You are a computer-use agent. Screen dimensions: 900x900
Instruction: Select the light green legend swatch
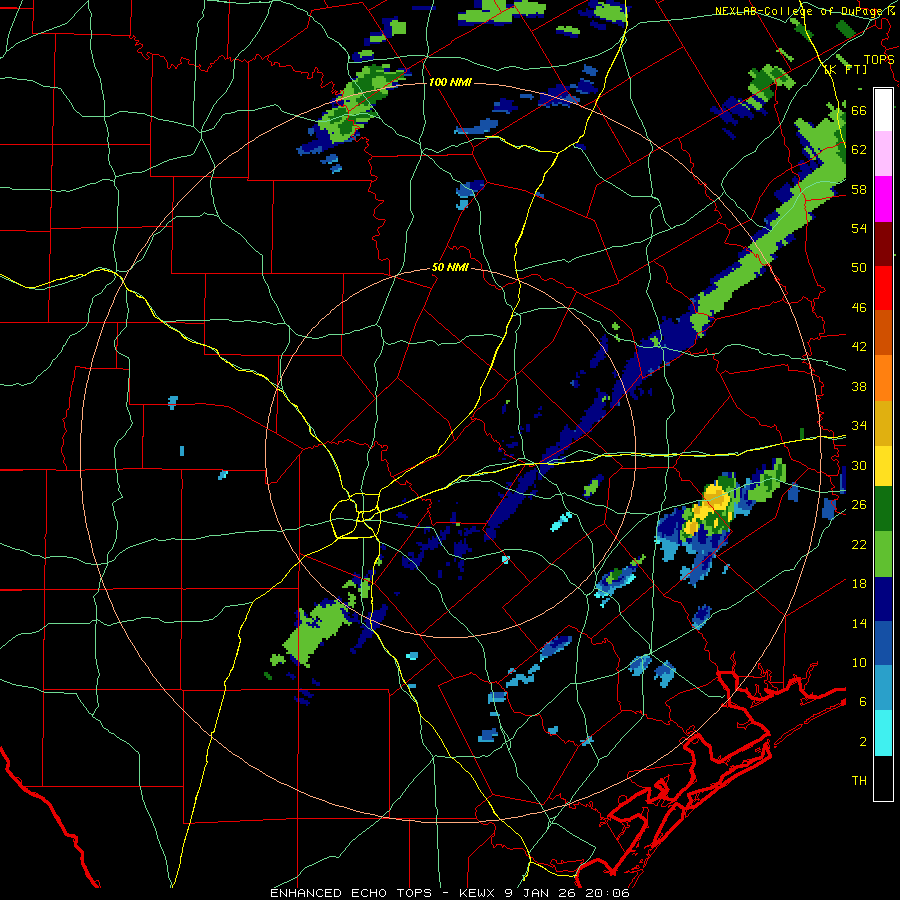point(883,554)
